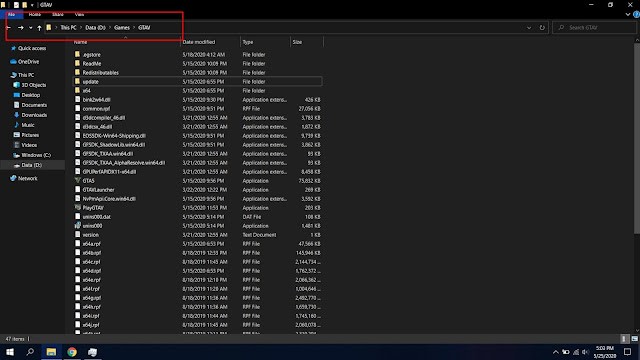The image size is (640, 360).
Task: Open Downloads in navigation pane
Action: click(x=34, y=115)
